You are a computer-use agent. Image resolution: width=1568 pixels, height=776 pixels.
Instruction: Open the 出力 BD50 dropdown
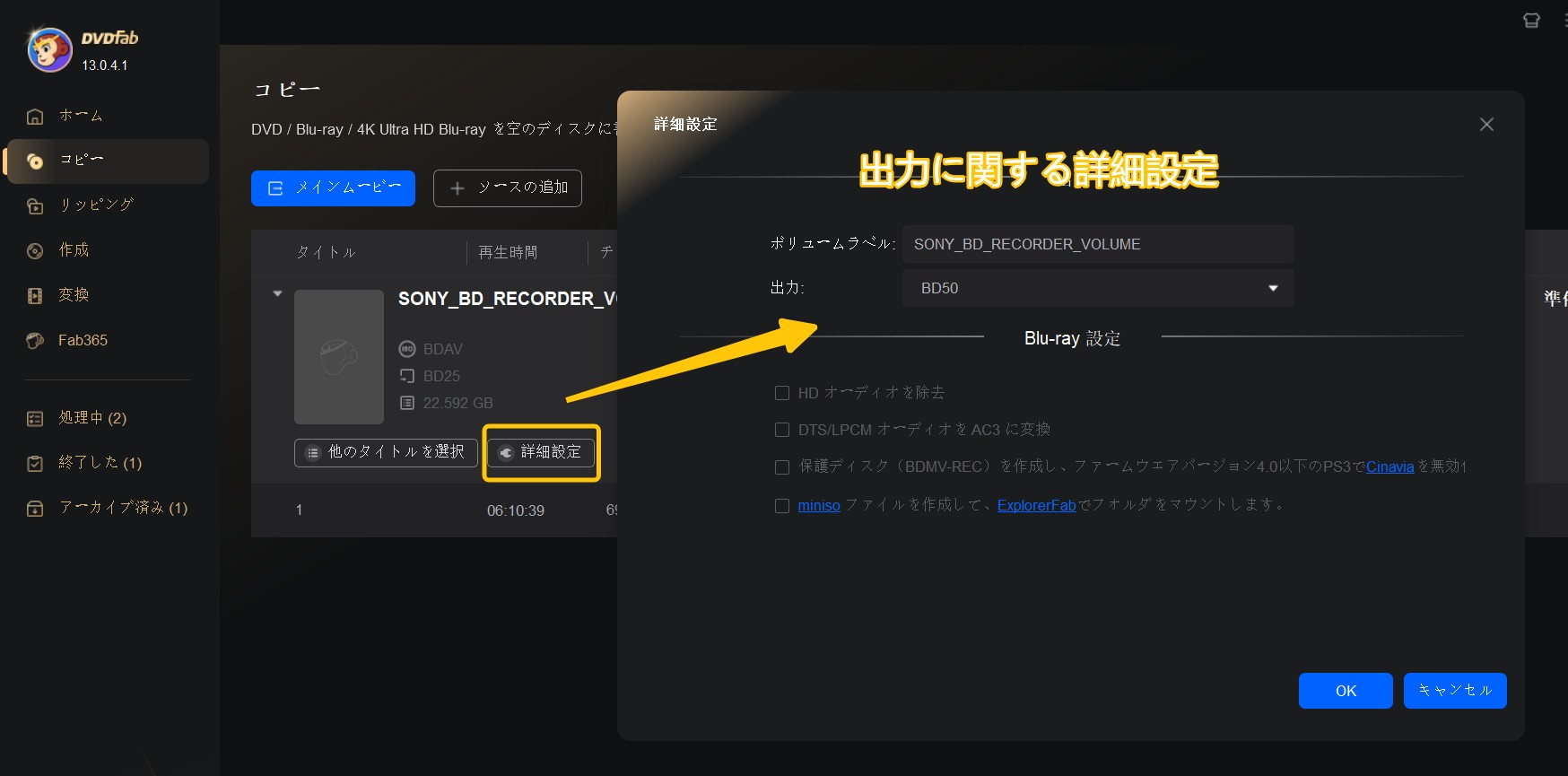(1098, 288)
